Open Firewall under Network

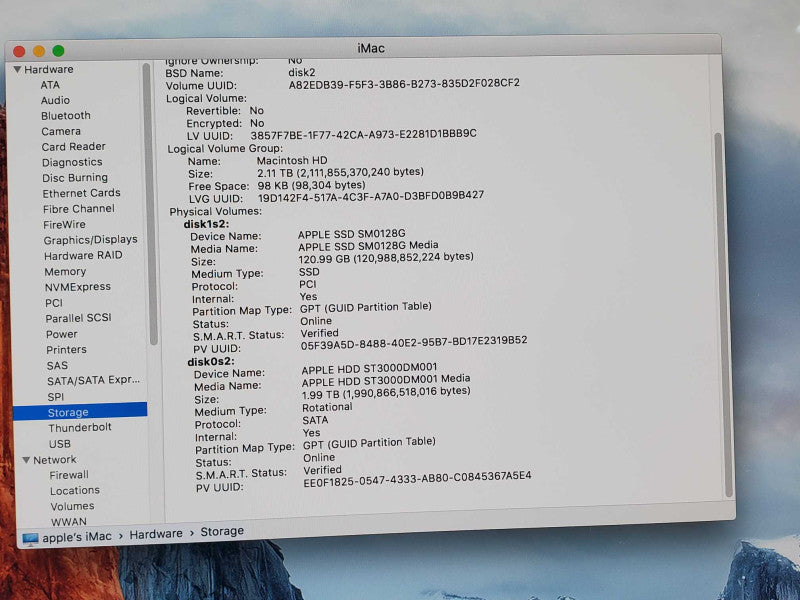(69, 475)
